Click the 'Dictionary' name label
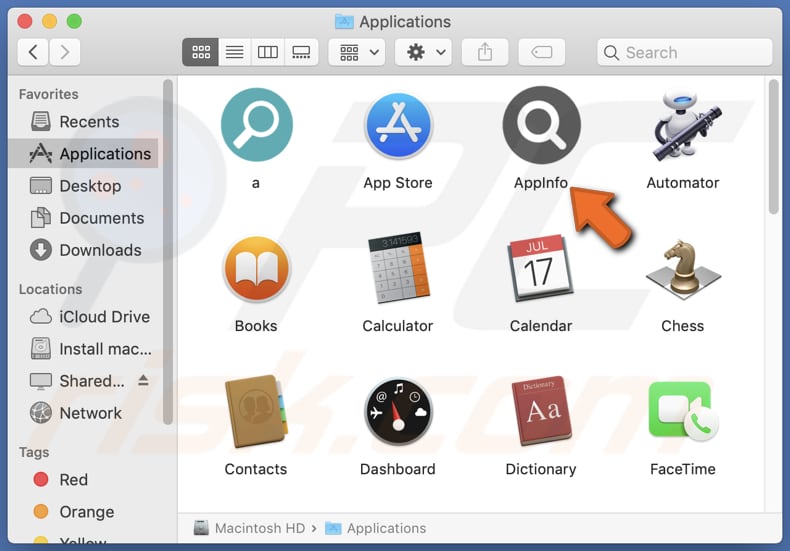The height and width of the screenshot is (551, 790). coord(541,469)
